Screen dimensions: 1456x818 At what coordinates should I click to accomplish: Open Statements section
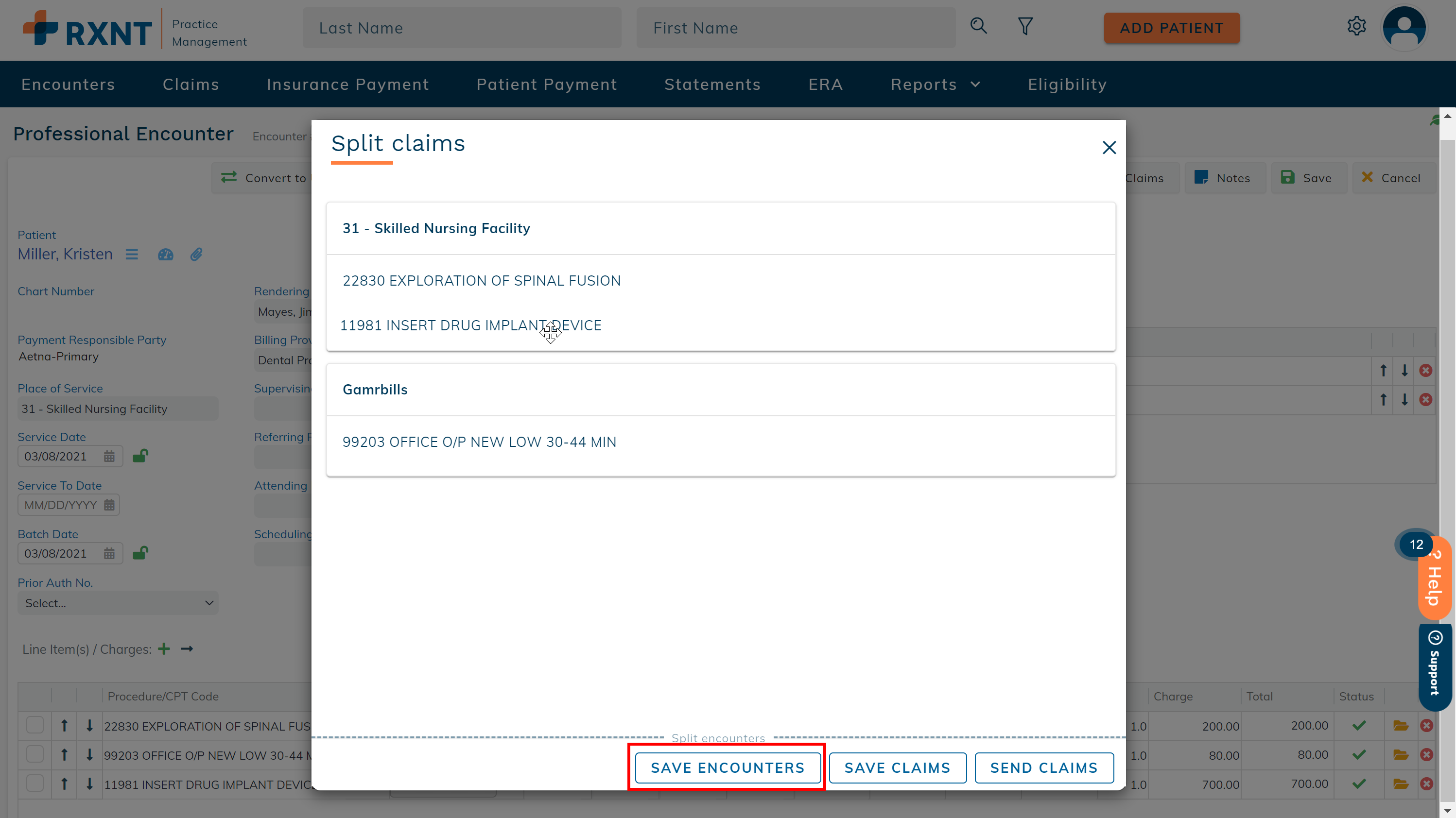pyautogui.click(x=712, y=84)
